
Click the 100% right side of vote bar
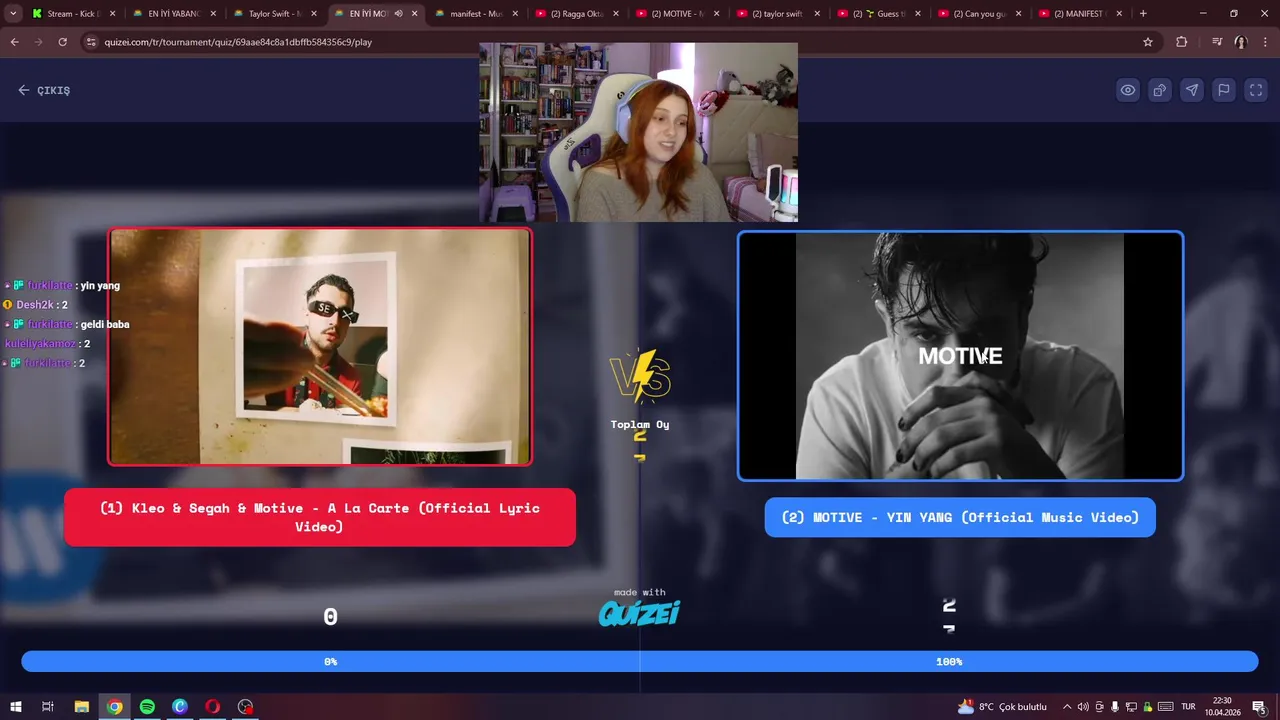coord(949,661)
